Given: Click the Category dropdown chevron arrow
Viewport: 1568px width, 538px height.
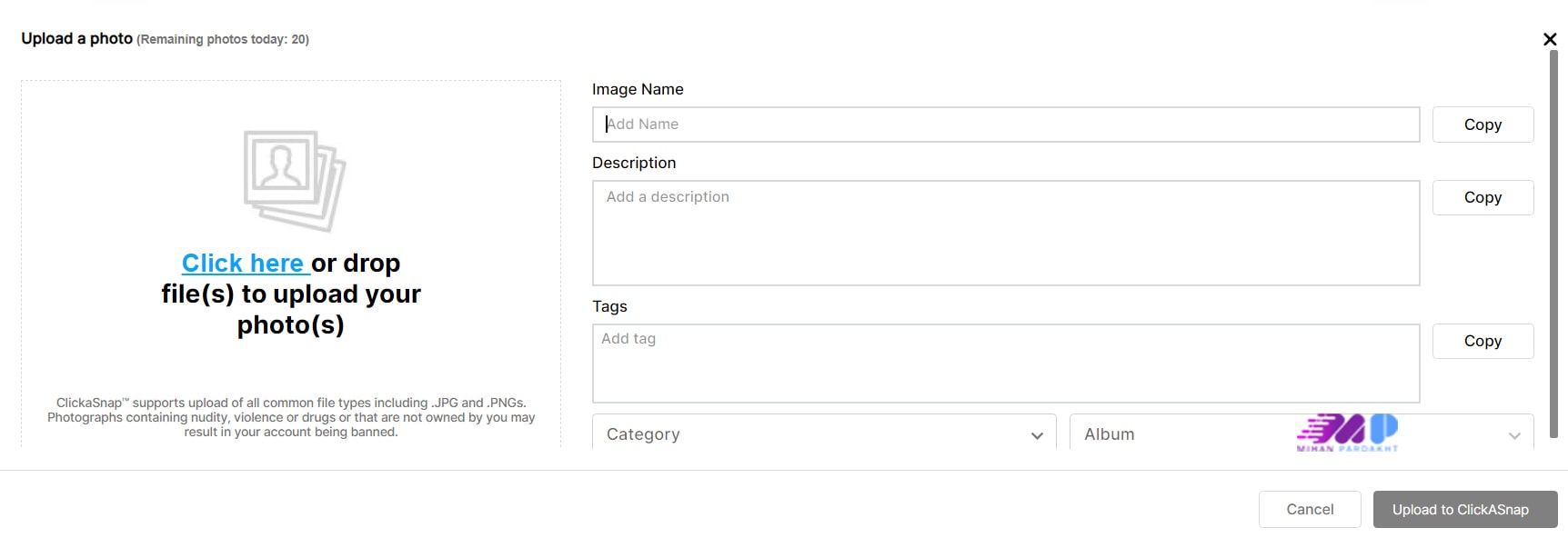Looking at the screenshot, I should pos(1037,435).
